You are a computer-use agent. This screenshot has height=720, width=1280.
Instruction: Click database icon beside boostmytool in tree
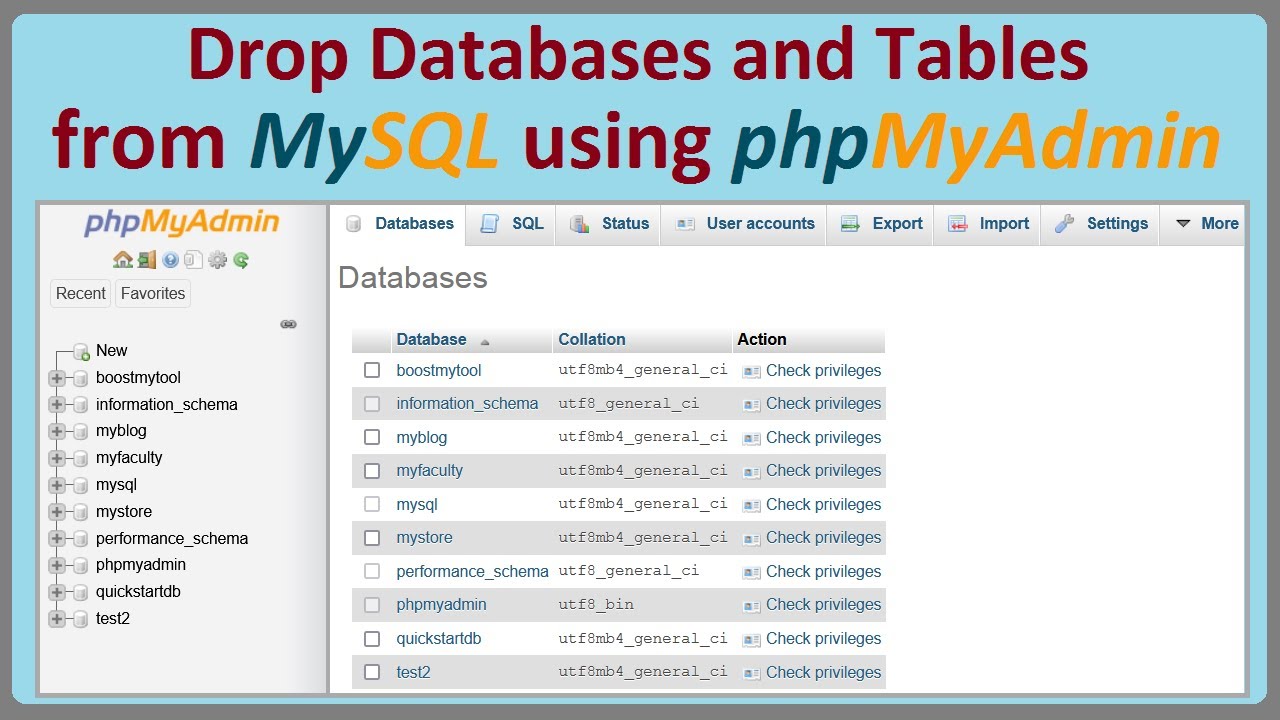pyautogui.click(x=81, y=378)
